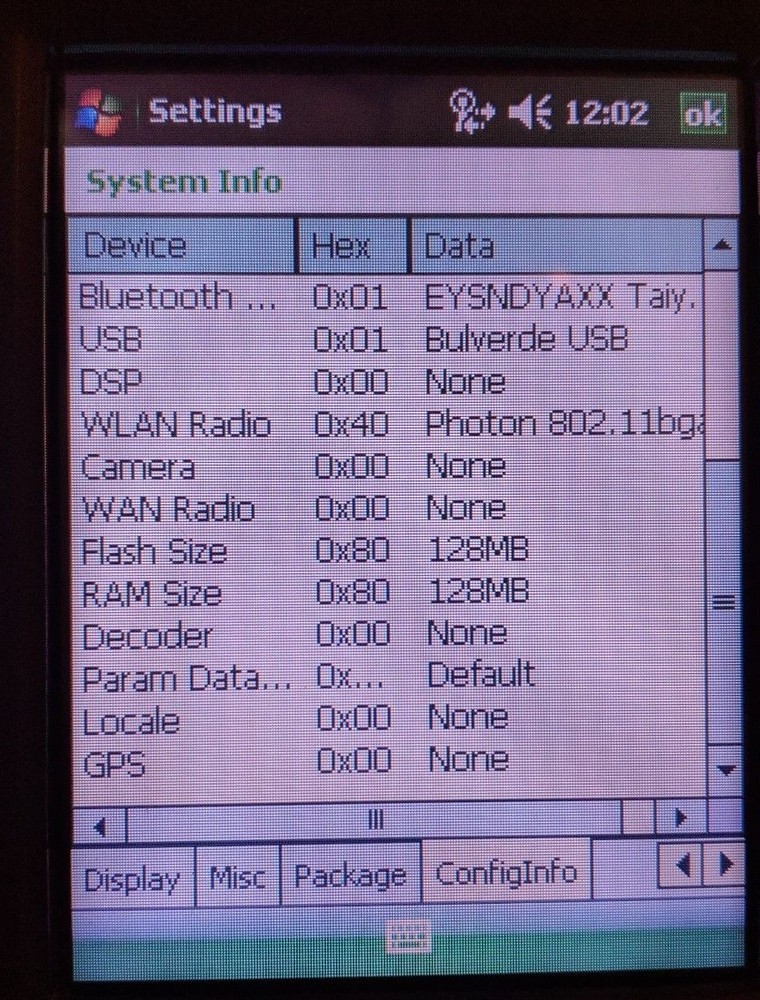Click the System Info heading
Screen dimensions: 760x1000
point(184,182)
